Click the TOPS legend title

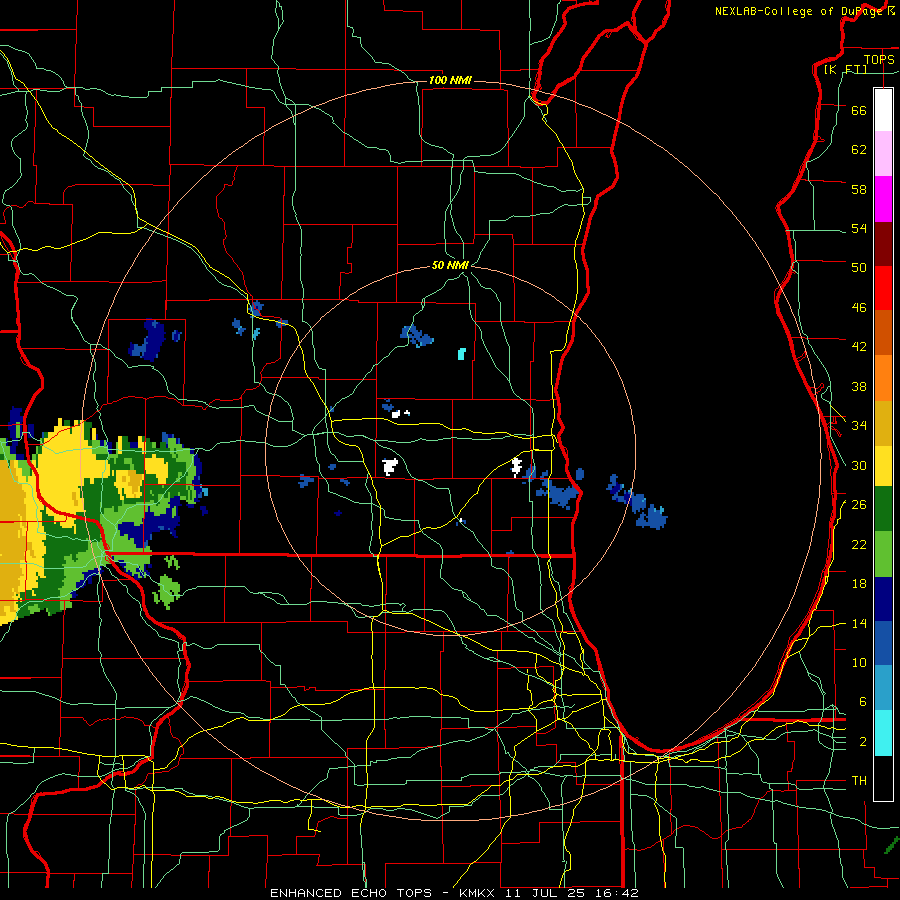tap(879, 59)
